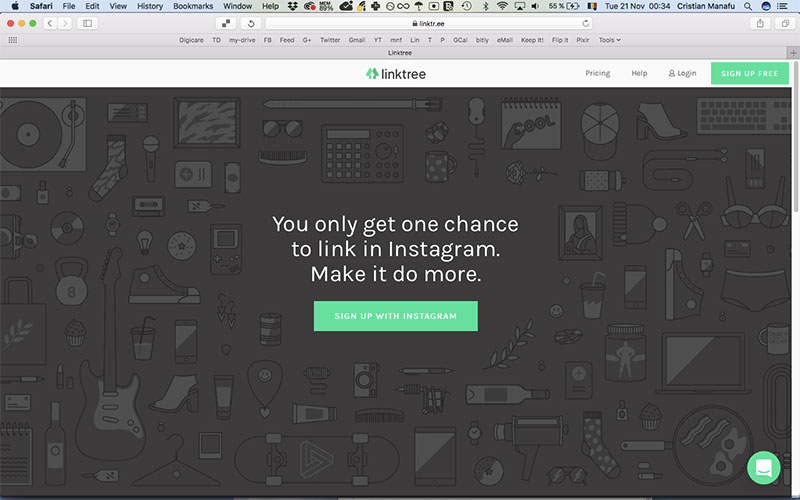Open the Digicare bookmark
800x500 pixels.
[191, 40]
